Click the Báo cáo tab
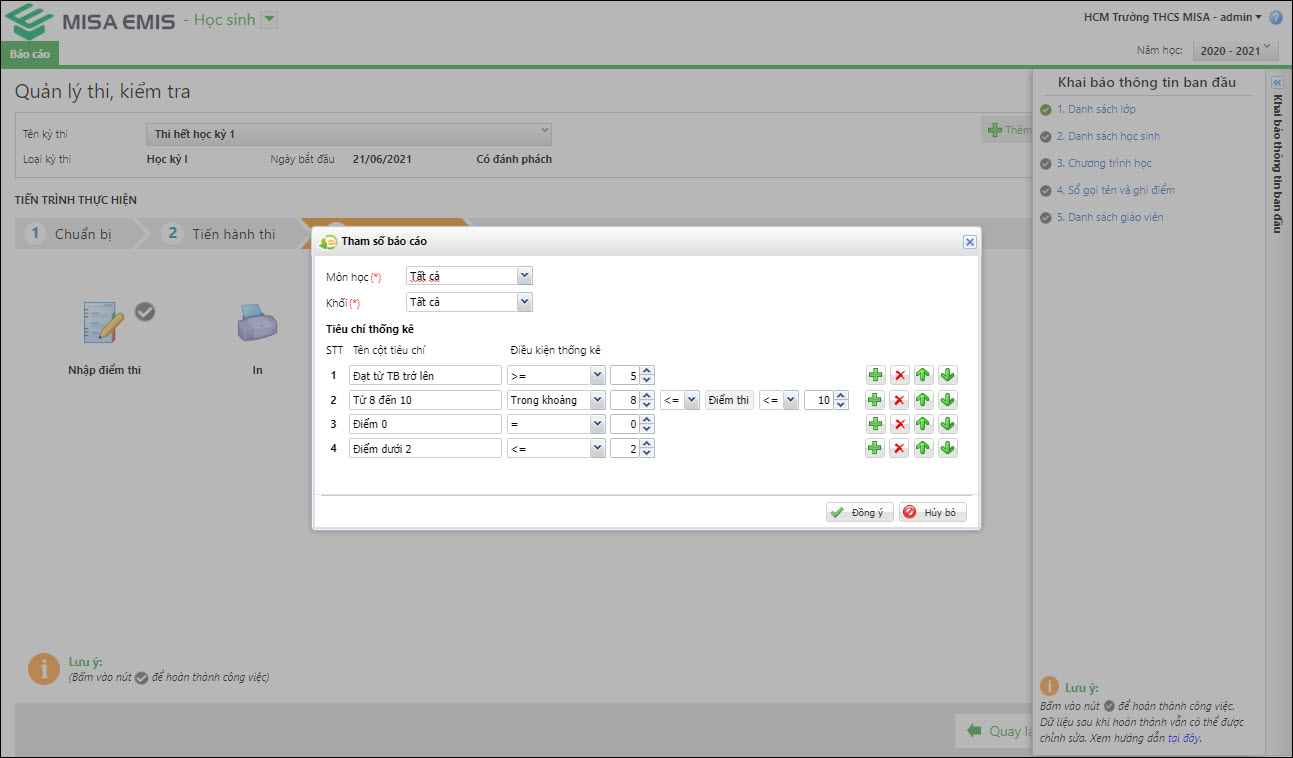Screen dimensions: 1293x758 pos(30,54)
